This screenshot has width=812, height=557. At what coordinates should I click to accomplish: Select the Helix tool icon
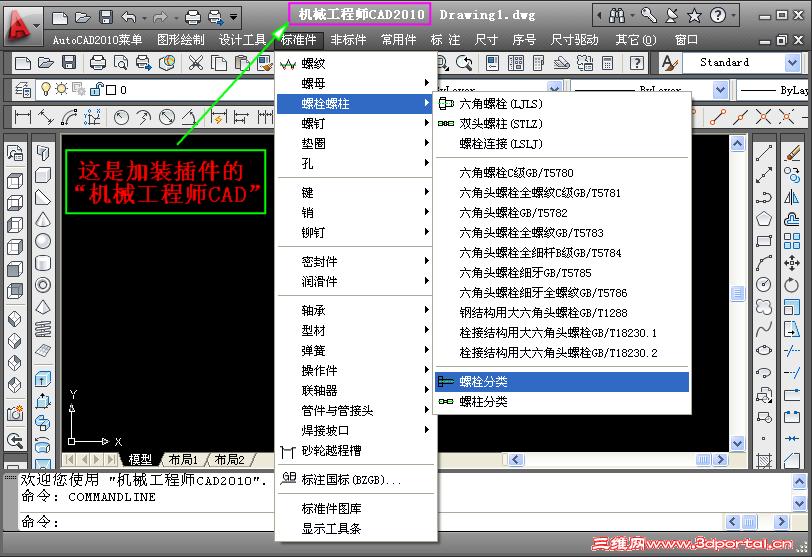tap(43, 329)
